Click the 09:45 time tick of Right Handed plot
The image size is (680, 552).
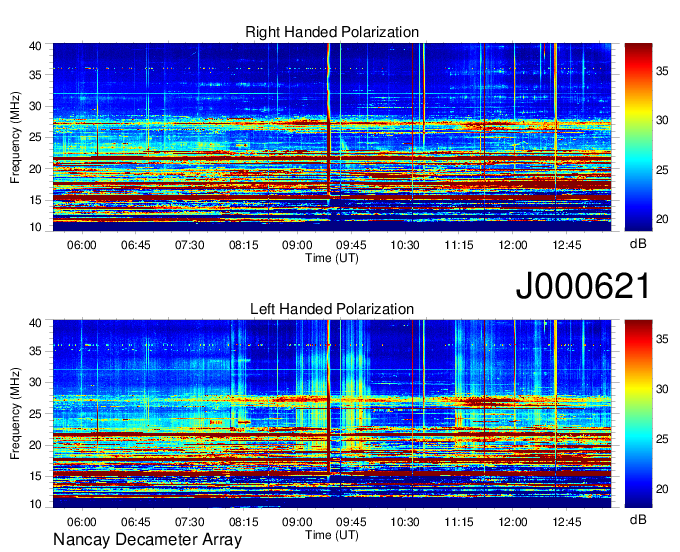click(351, 245)
